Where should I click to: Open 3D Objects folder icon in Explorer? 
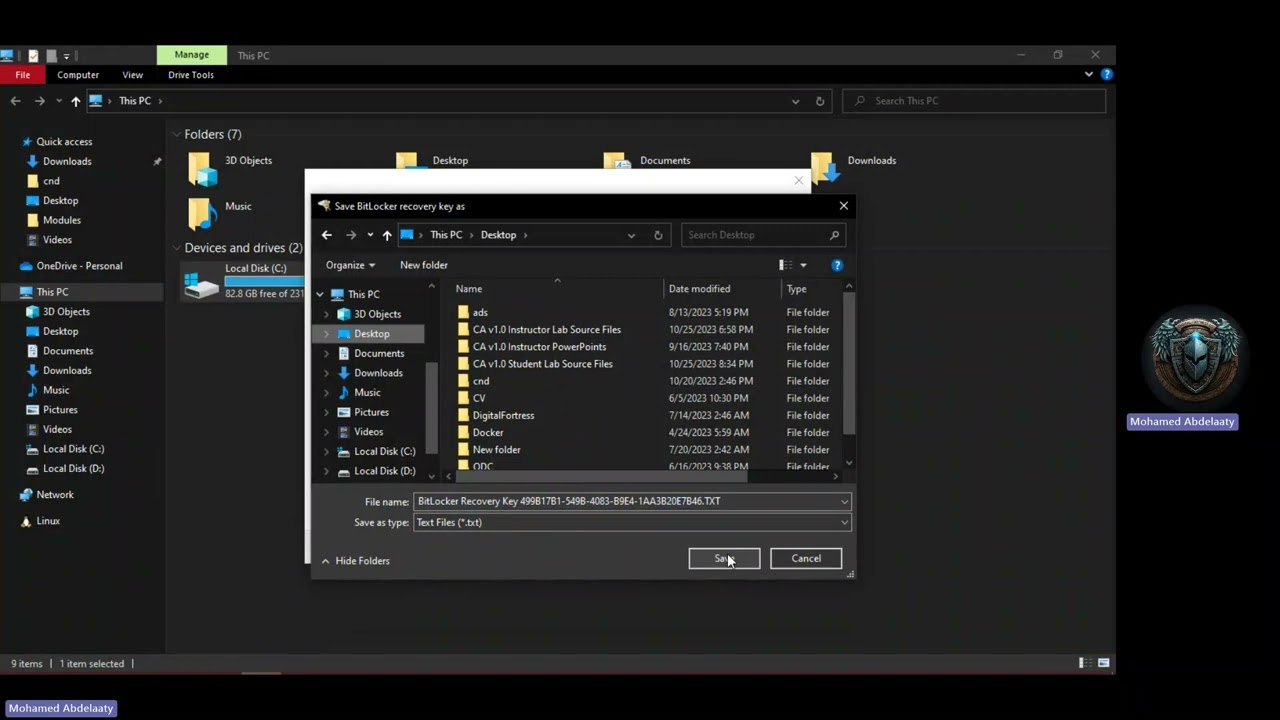coord(203,169)
